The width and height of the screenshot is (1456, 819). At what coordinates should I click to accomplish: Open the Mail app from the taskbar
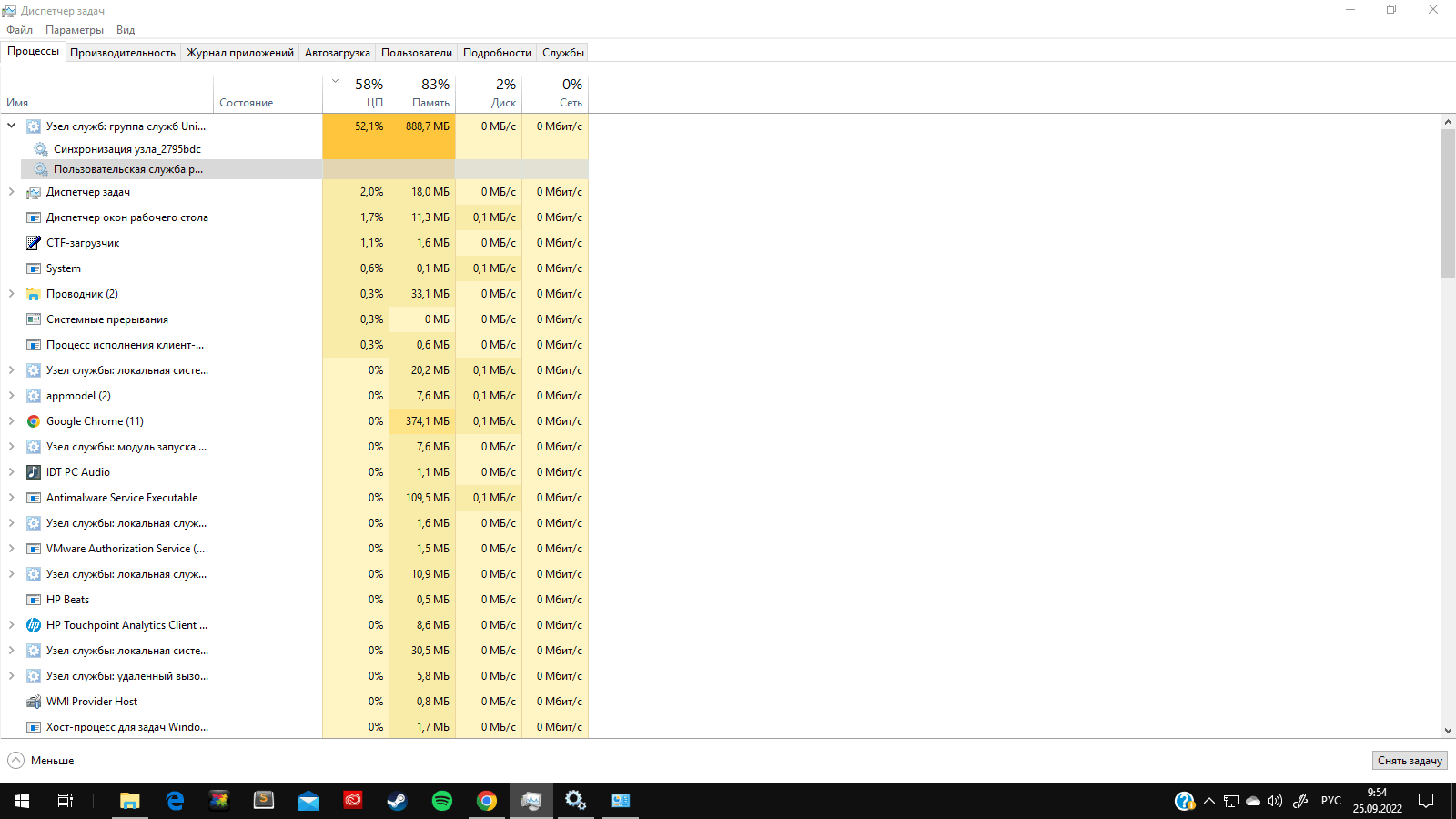tap(308, 801)
